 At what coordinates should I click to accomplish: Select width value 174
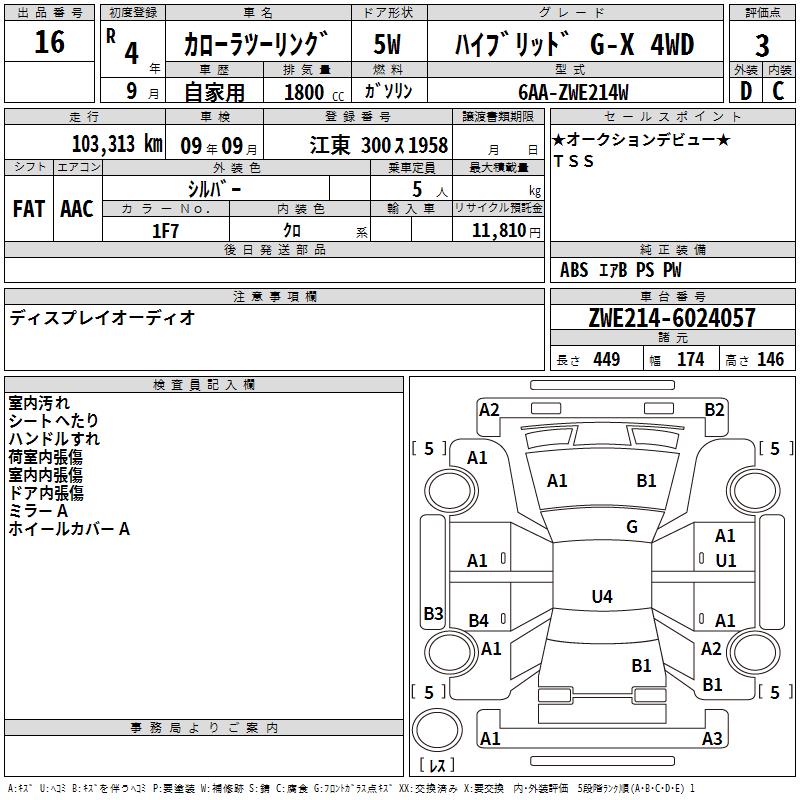pos(690,359)
